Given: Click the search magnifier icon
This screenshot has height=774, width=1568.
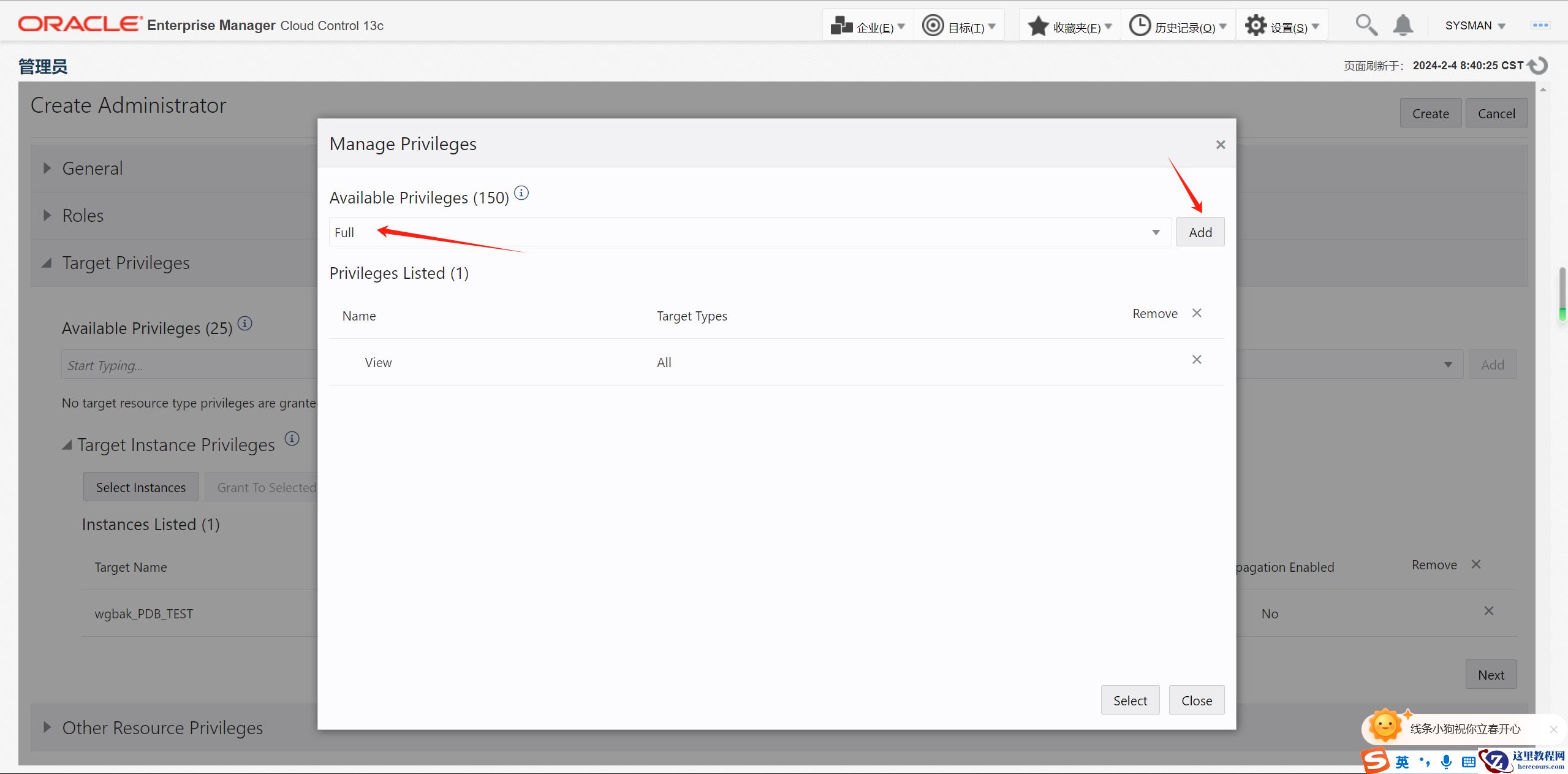Looking at the screenshot, I should pos(1366,25).
